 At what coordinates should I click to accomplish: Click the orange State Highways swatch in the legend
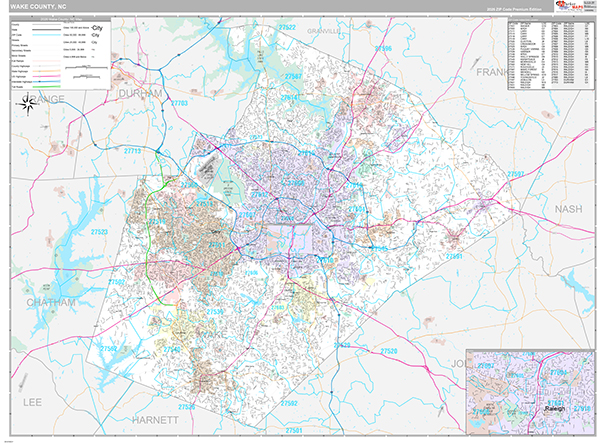pos(46,71)
